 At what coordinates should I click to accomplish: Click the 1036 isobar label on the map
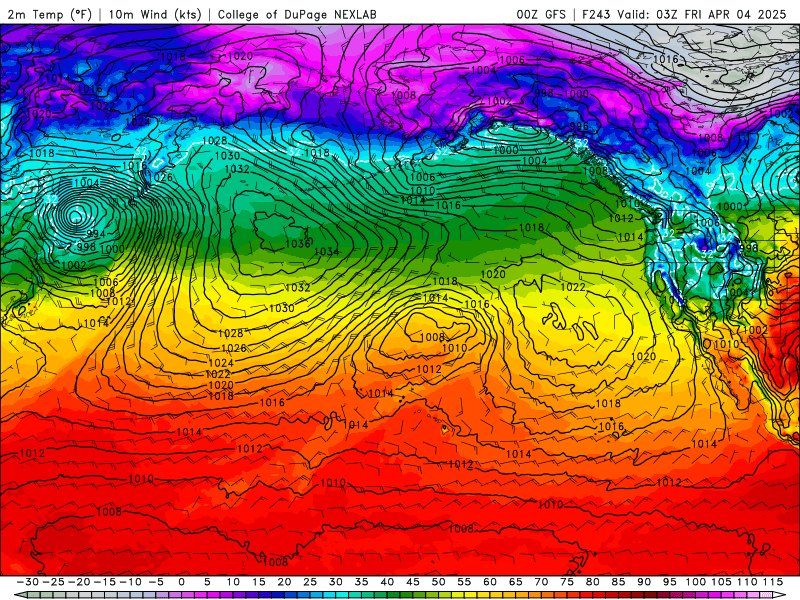(297, 243)
